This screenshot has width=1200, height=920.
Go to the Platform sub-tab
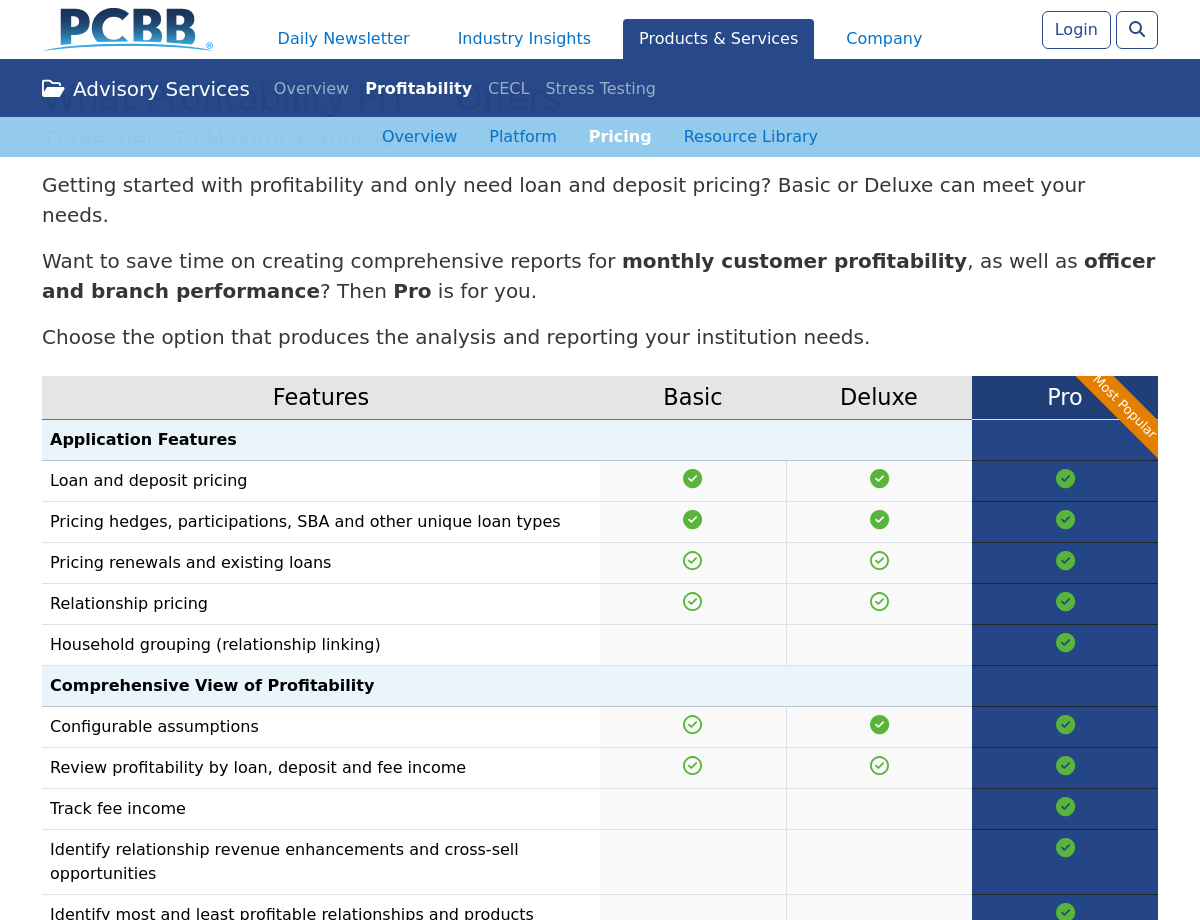click(522, 137)
